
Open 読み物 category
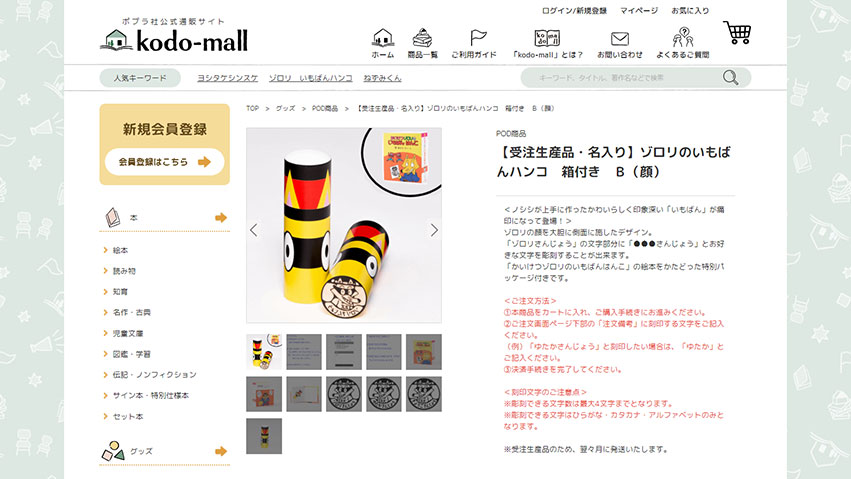[124, 271]
